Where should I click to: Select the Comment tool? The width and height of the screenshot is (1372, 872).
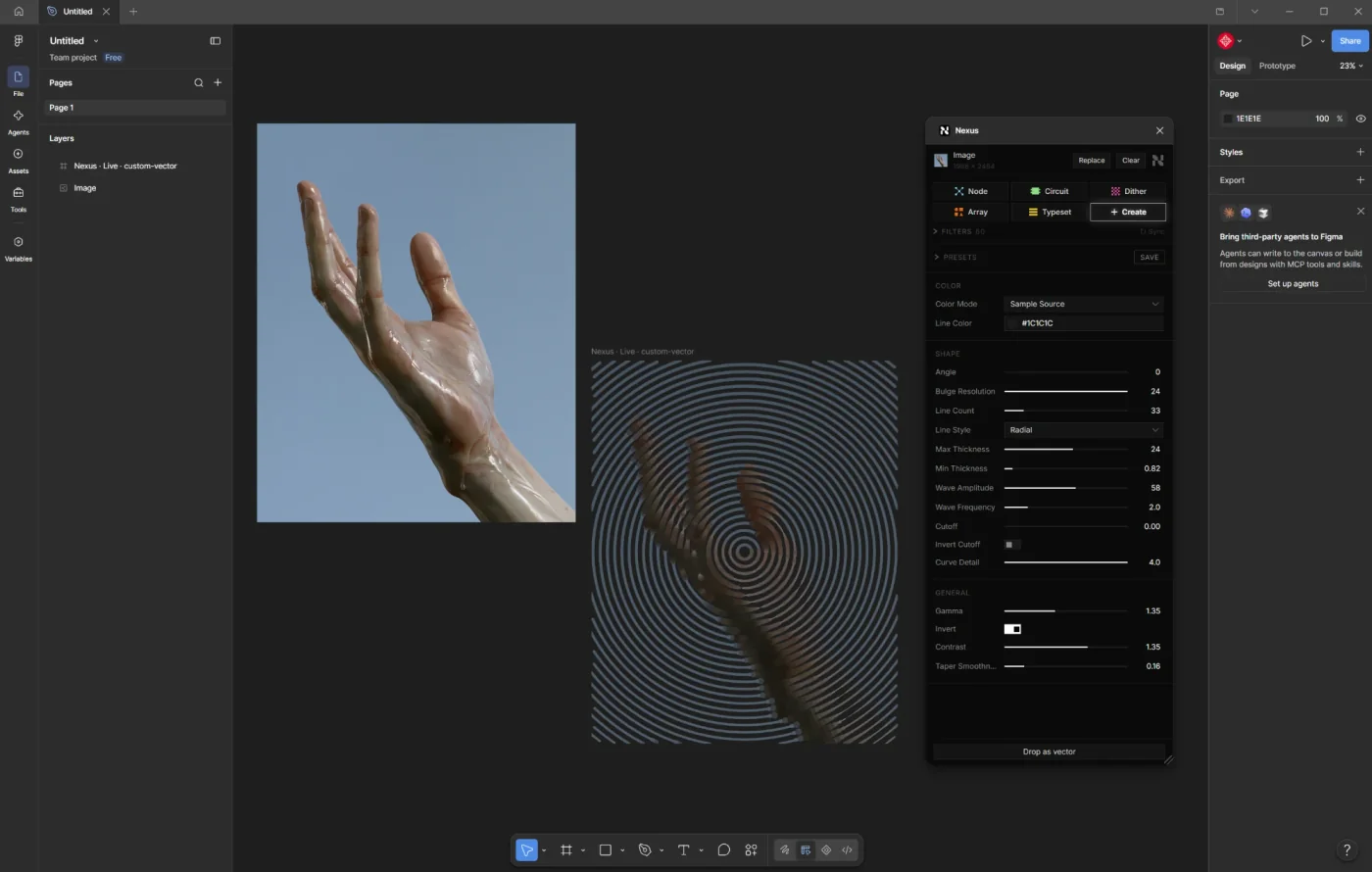723,849
